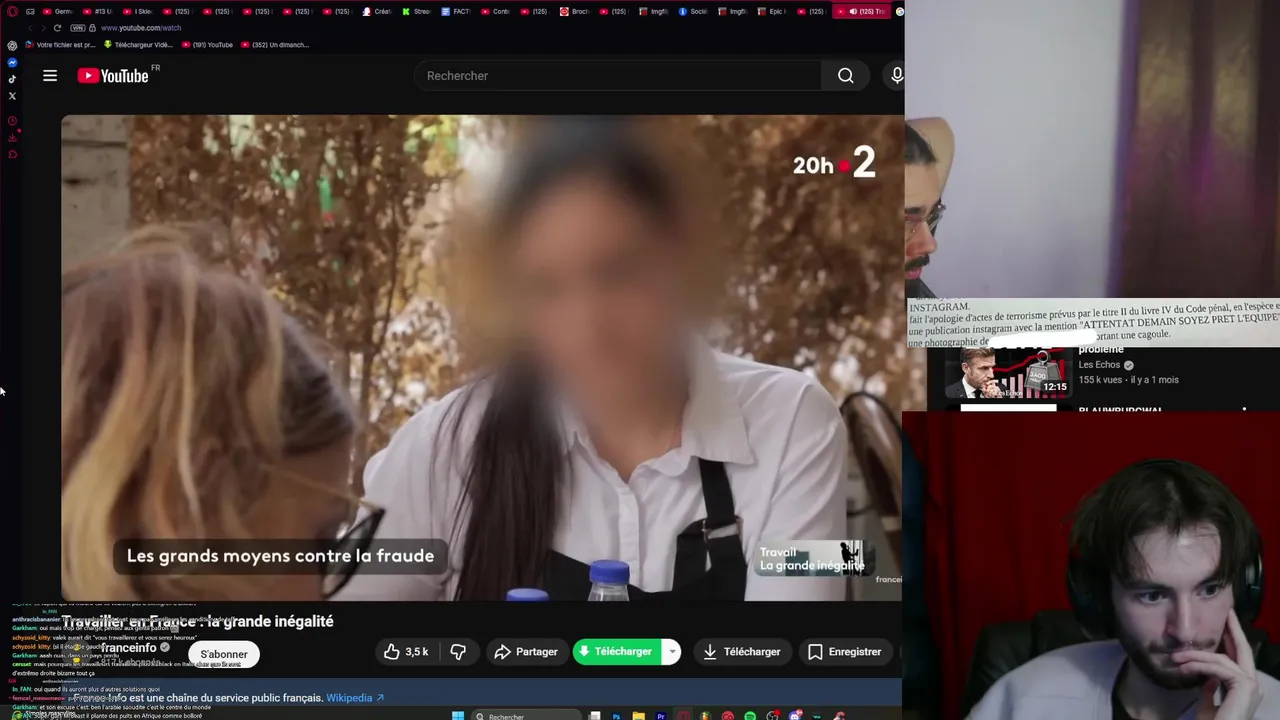The image size is (1280, 720).
Task: Save the video with Enregistrer
Action: [x=845, y=652]
